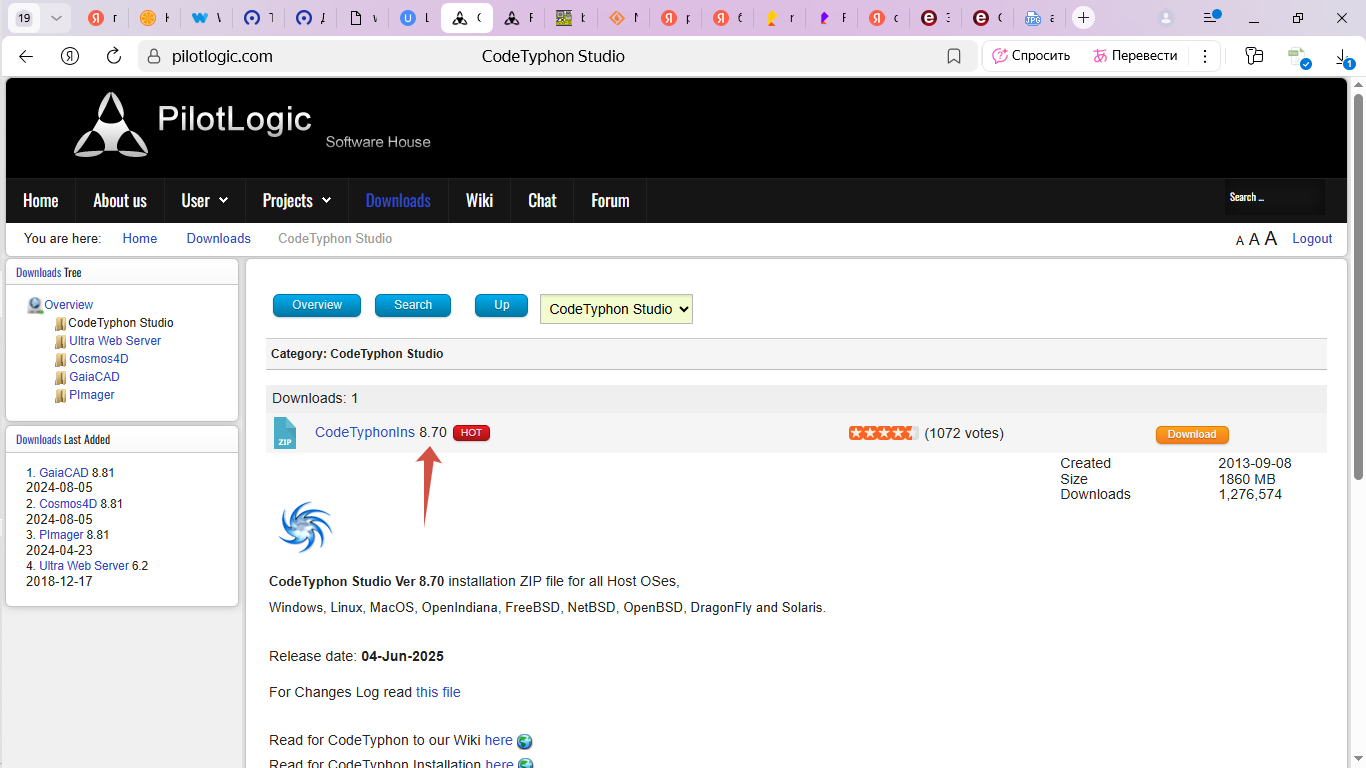Click the blue Overview button
The width and height of the screenshot is (1366, 768).
tap(317, 305)
